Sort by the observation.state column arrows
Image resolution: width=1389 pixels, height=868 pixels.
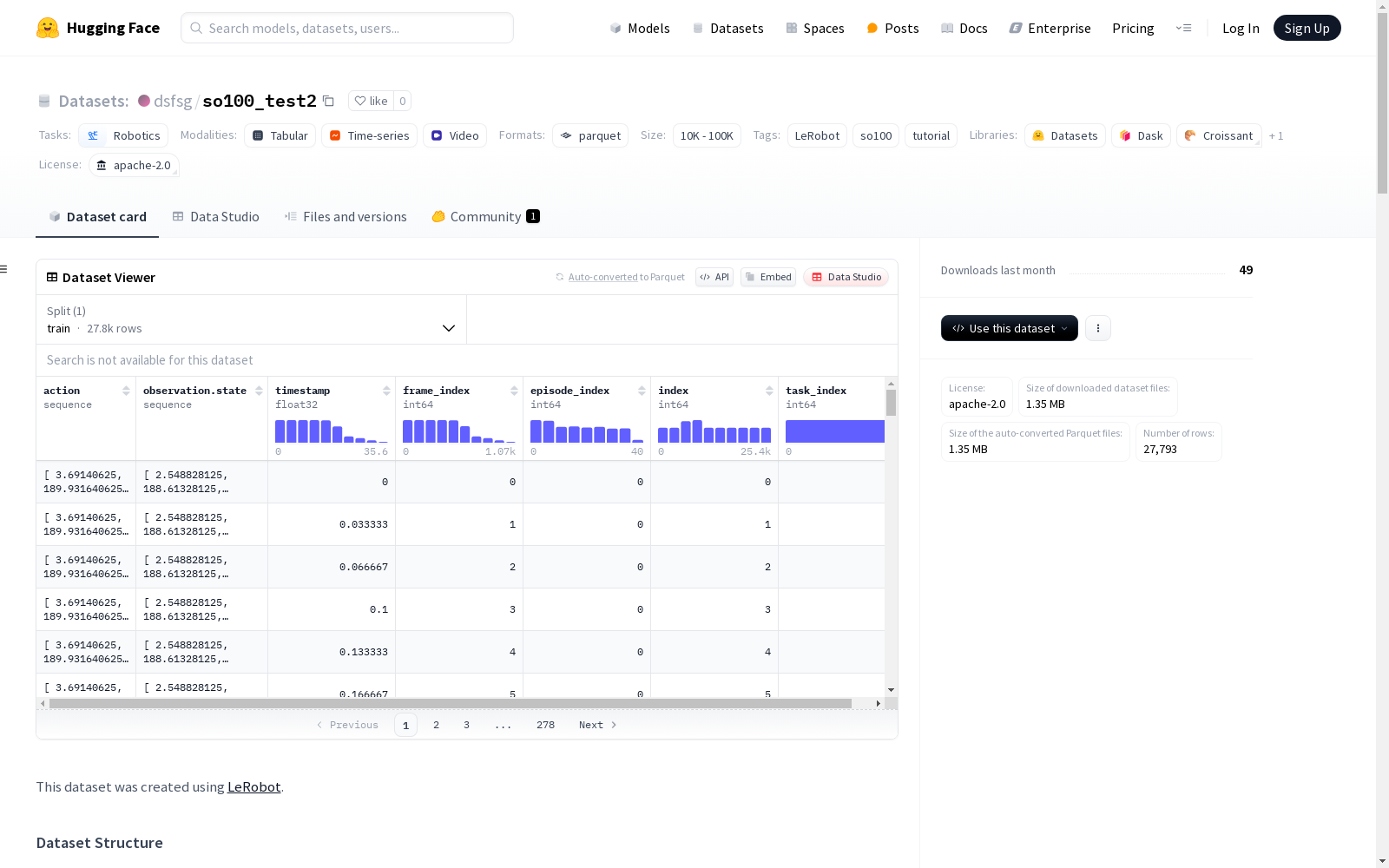coord(259,391)
